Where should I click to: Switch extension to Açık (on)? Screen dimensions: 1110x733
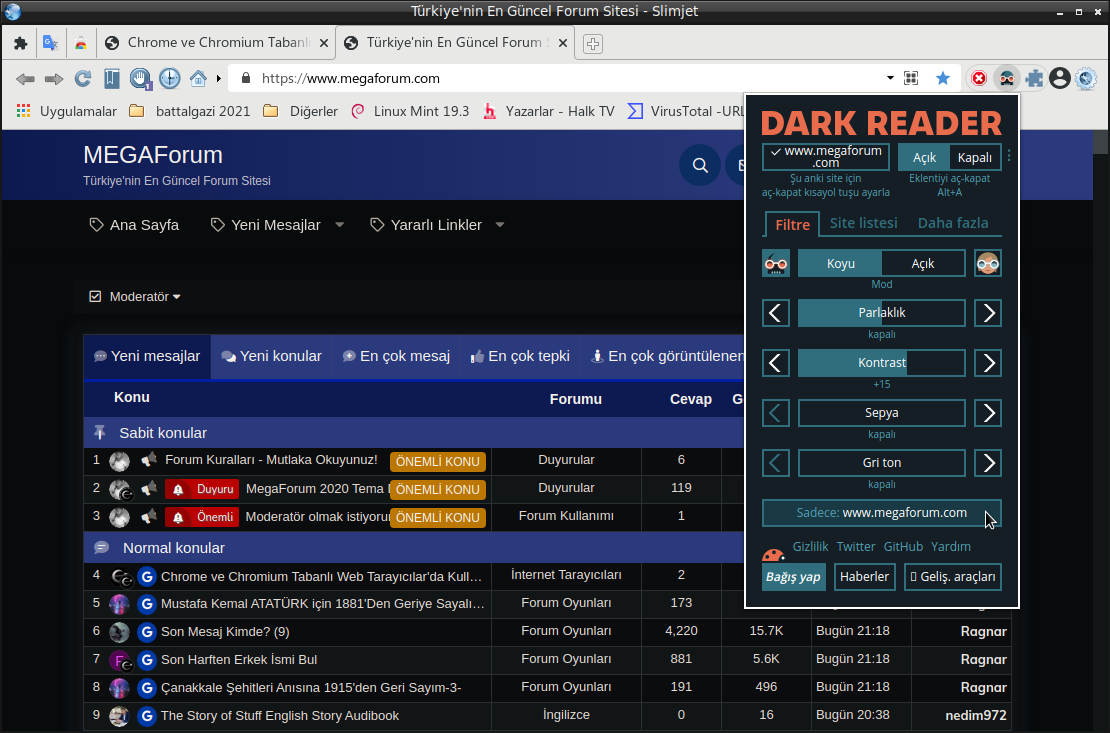point(924,157)
